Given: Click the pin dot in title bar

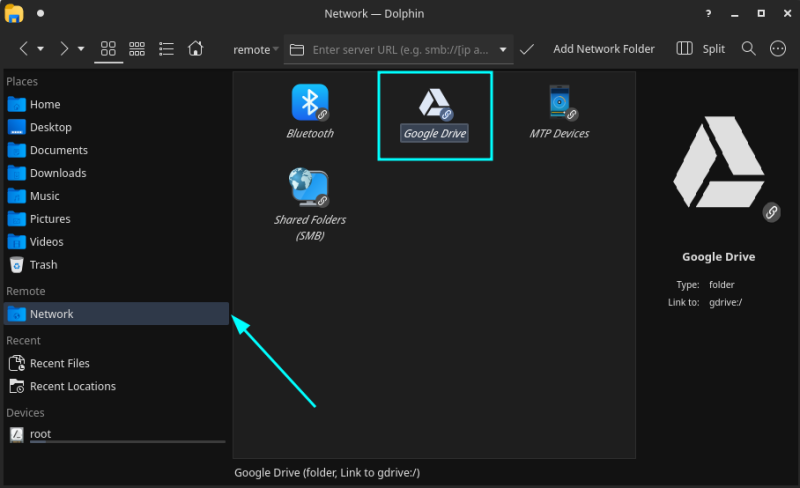Looking at the screenshot, I should (40, 14).
